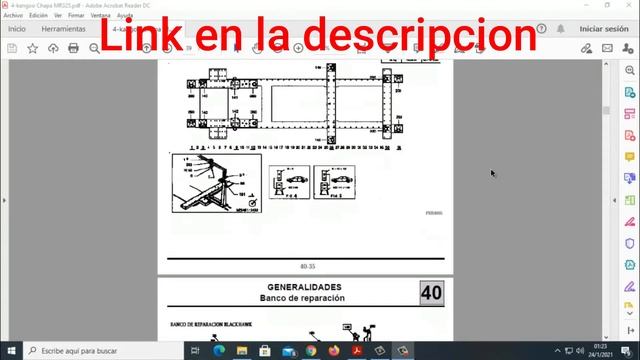Open the Comment tool icon

click(x=630, y=157)
